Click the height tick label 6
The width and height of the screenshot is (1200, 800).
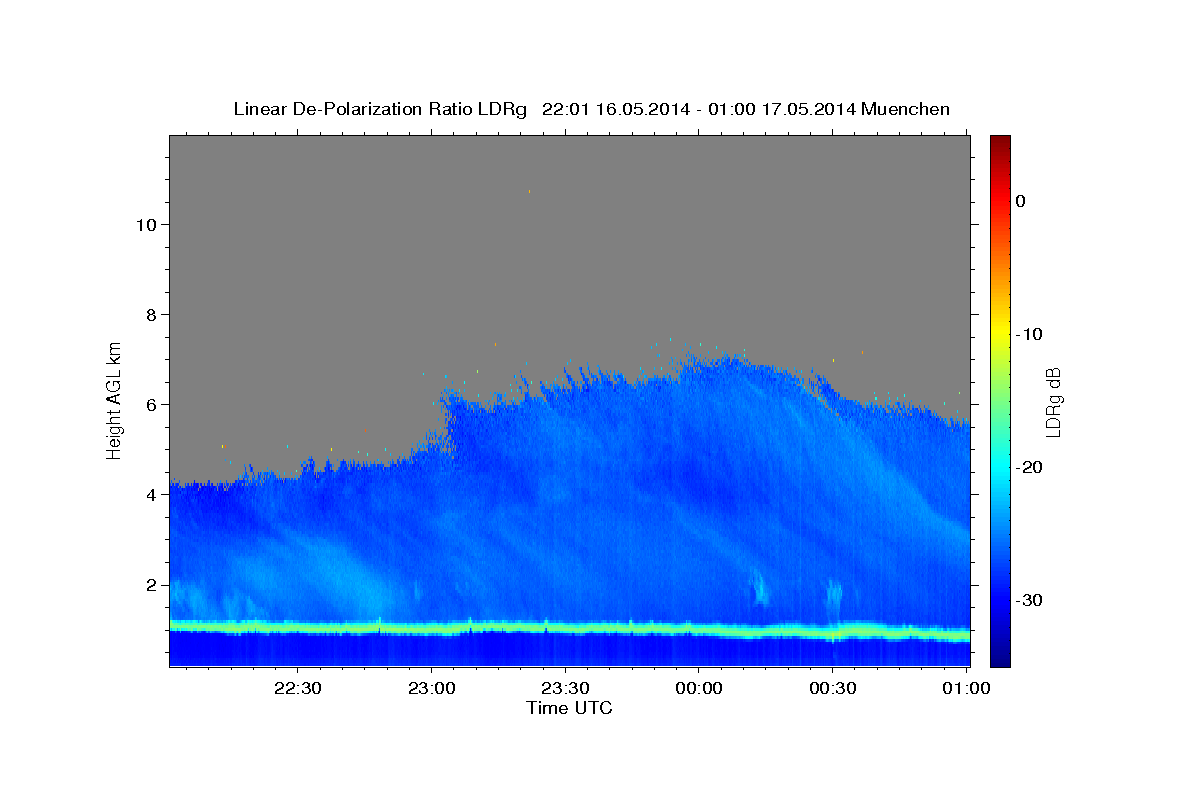(x=152, y=404)
